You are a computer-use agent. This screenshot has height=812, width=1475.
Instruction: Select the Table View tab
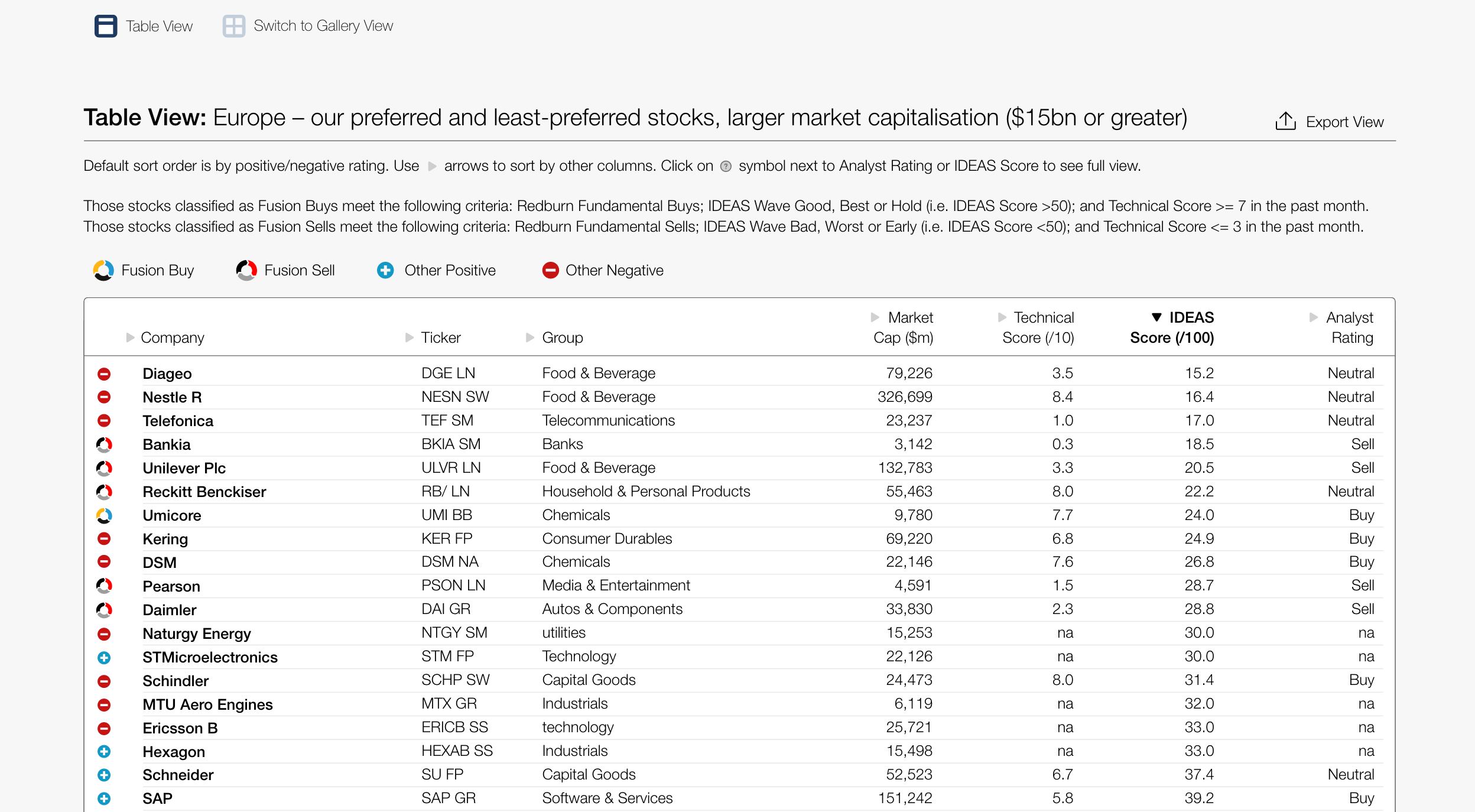144,26
